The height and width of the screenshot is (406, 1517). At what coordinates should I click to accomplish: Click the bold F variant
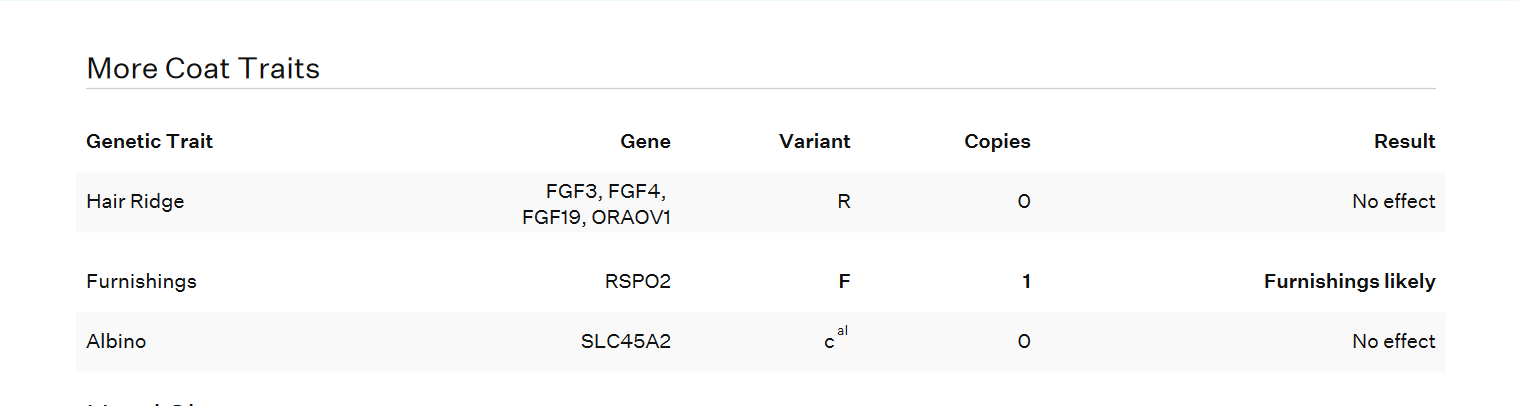click(x=844, y=281)
